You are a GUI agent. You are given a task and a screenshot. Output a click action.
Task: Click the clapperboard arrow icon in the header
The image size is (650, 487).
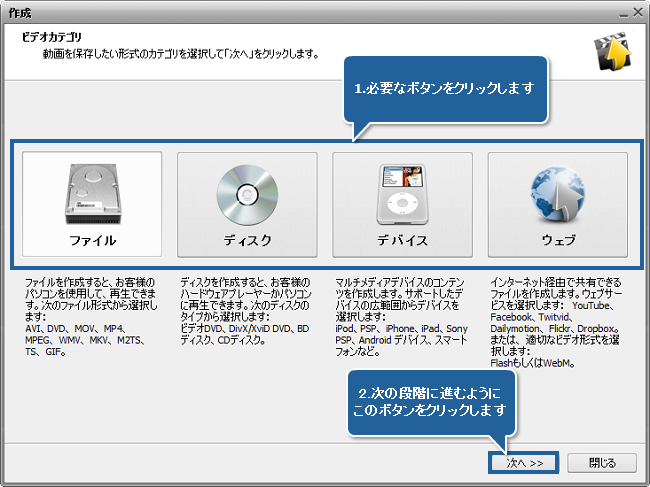[x=612, y=52]
